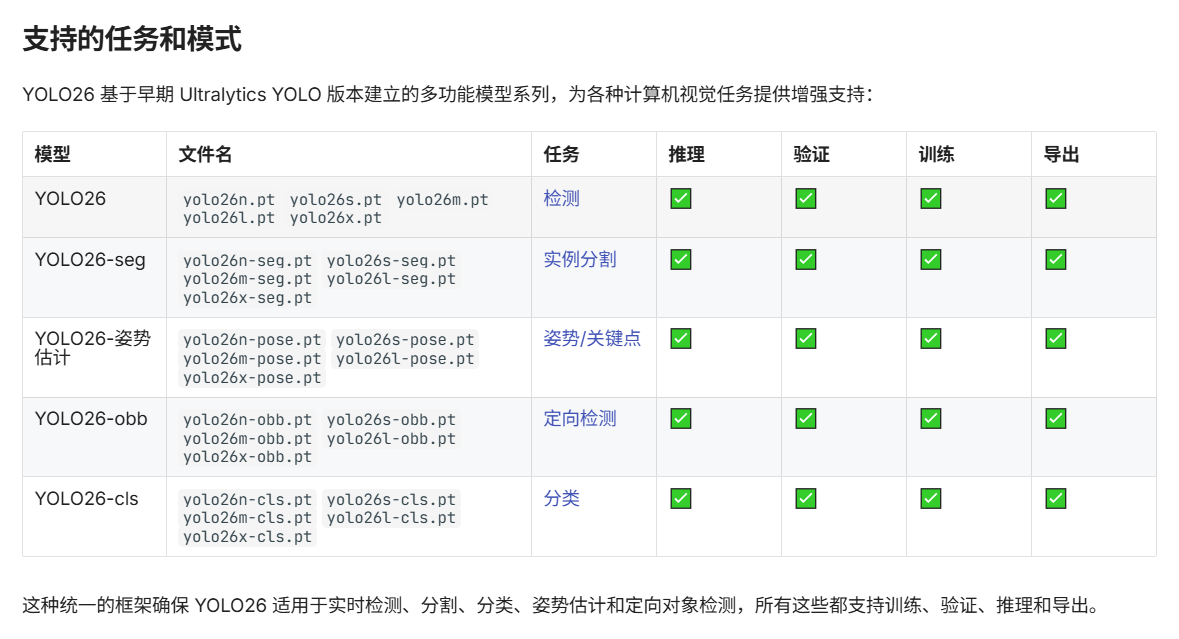
Task: Click the YOLO26-cls row 导出 checkmark
Action: [1056, 498]
